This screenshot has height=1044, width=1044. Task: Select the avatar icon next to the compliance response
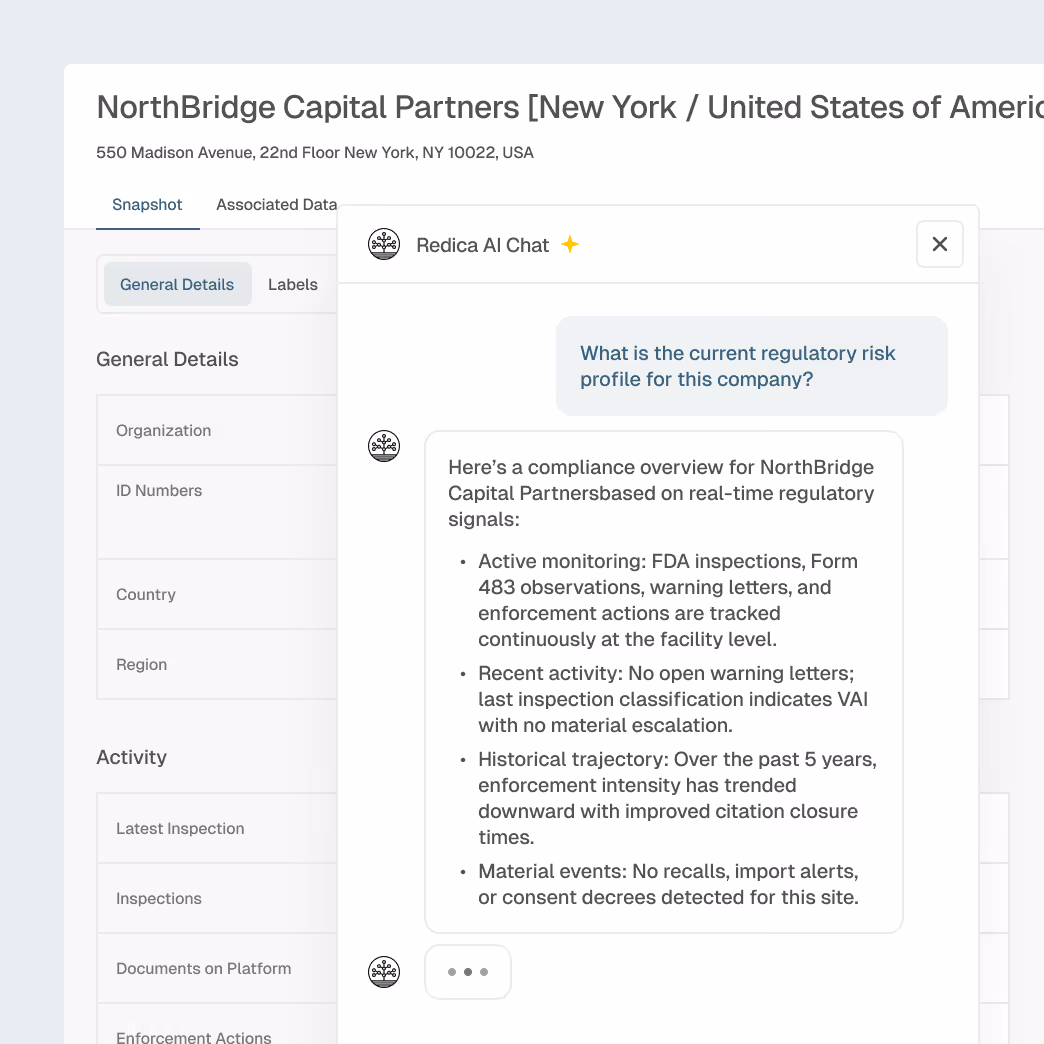click(x=384, y=446)
